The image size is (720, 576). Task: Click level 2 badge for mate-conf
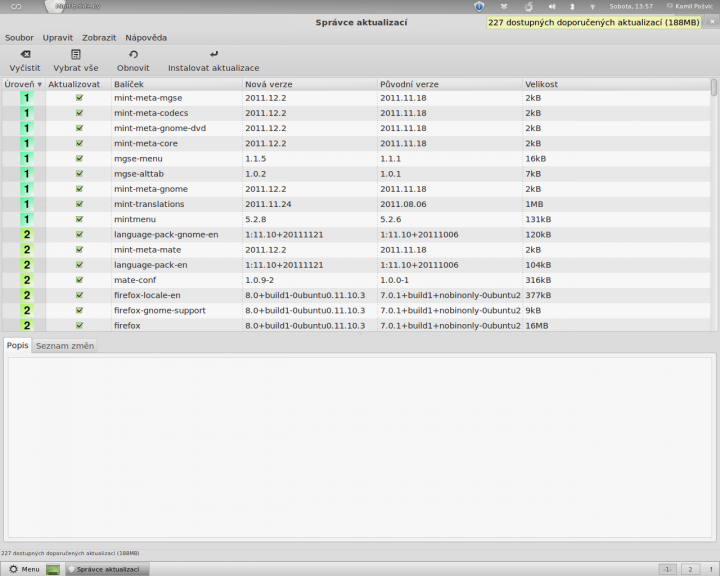coord(27,280)
